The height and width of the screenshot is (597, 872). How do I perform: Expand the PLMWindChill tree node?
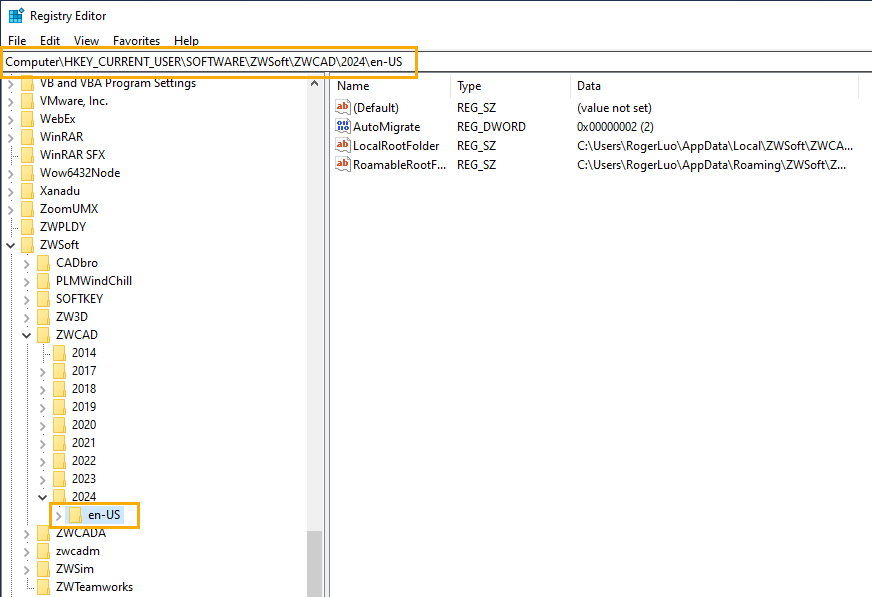(x=26, y=281)
